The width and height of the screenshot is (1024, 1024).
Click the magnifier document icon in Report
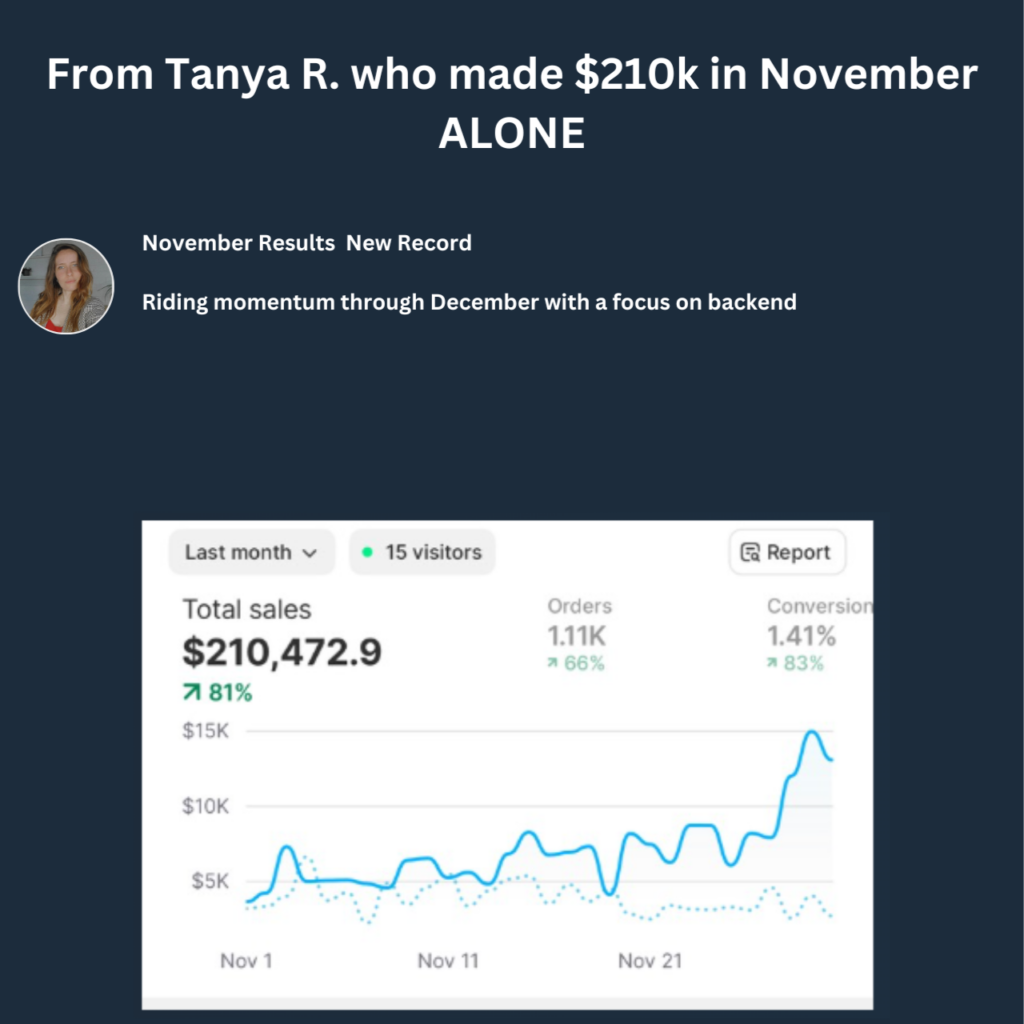click(750, 553)
